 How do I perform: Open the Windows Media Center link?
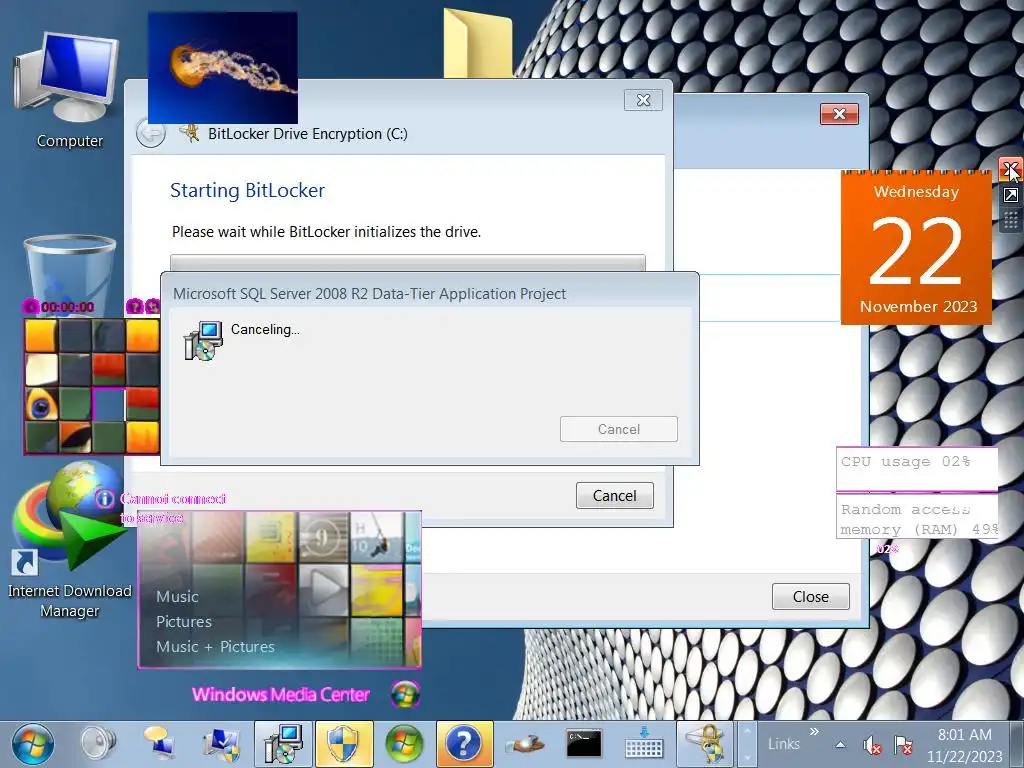(281, 694)
